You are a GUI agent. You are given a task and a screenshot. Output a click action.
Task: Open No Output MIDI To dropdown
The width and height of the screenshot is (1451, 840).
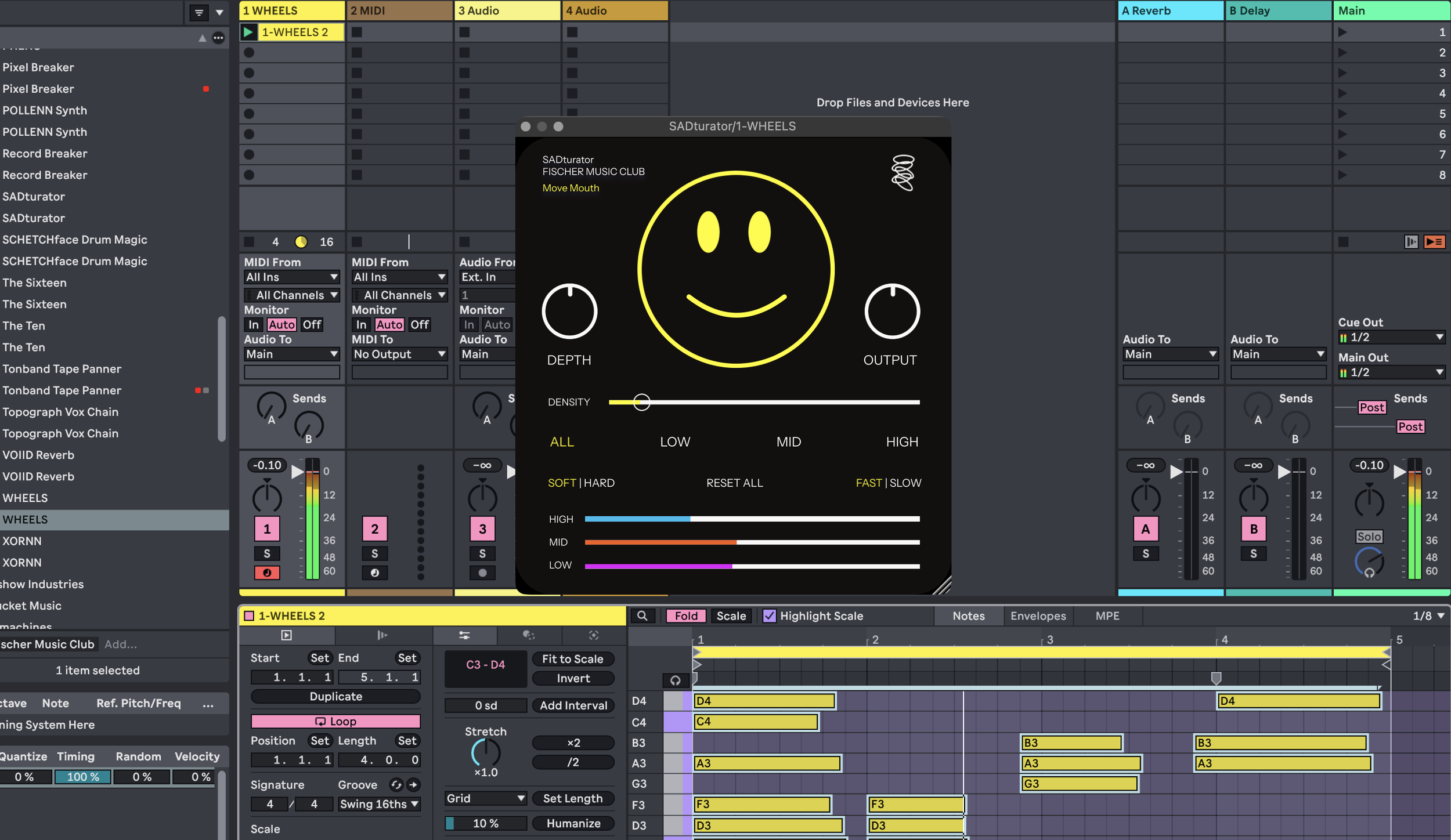399,354
